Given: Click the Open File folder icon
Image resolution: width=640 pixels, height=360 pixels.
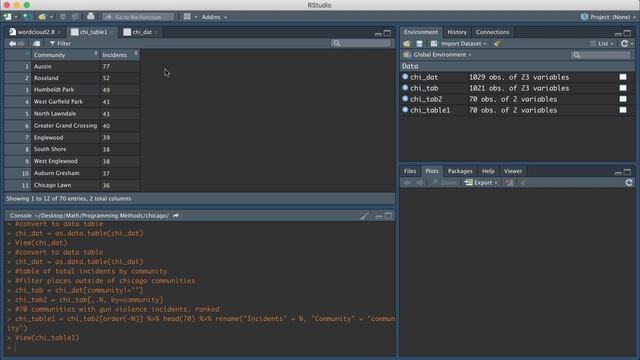Looking at the screenshot, I should point(42,17).
